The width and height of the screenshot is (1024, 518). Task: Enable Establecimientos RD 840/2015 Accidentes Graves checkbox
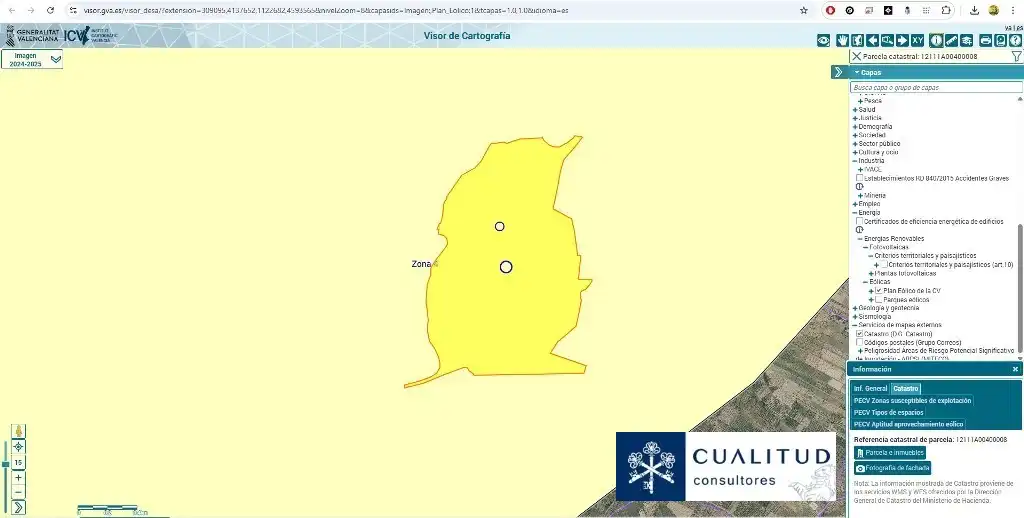[859, 178]
